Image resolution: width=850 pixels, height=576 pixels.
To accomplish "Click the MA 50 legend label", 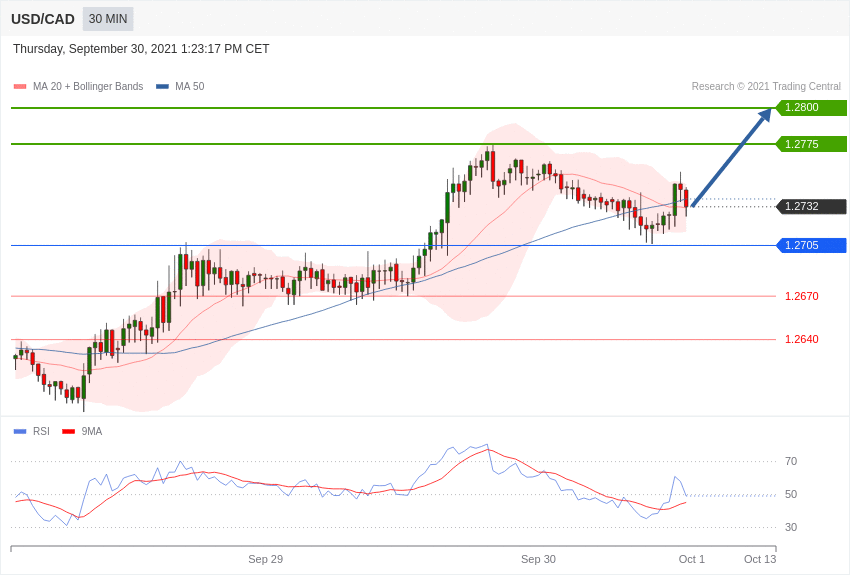I will (190, 86).
